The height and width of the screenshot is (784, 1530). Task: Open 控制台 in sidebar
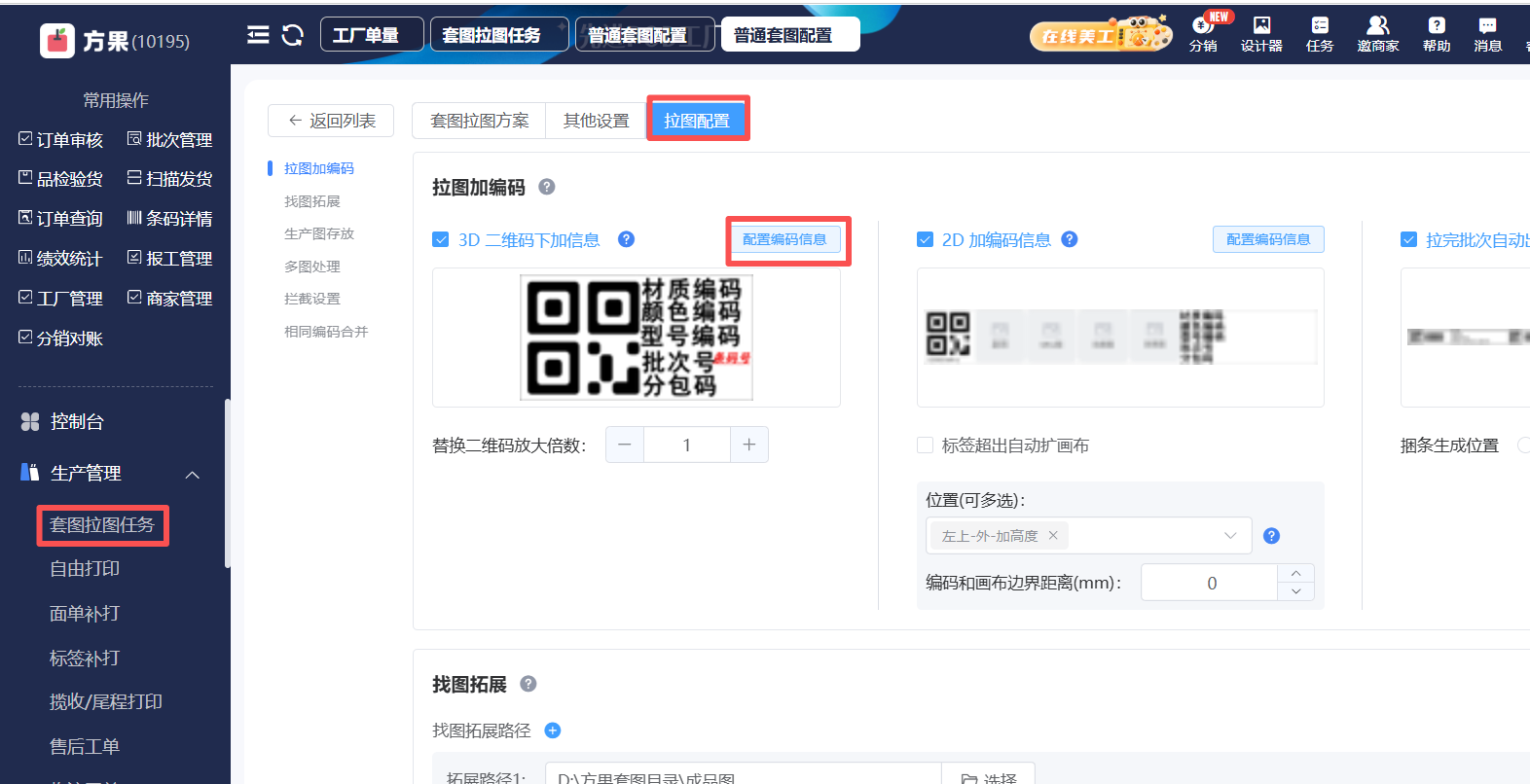[77, 421]
